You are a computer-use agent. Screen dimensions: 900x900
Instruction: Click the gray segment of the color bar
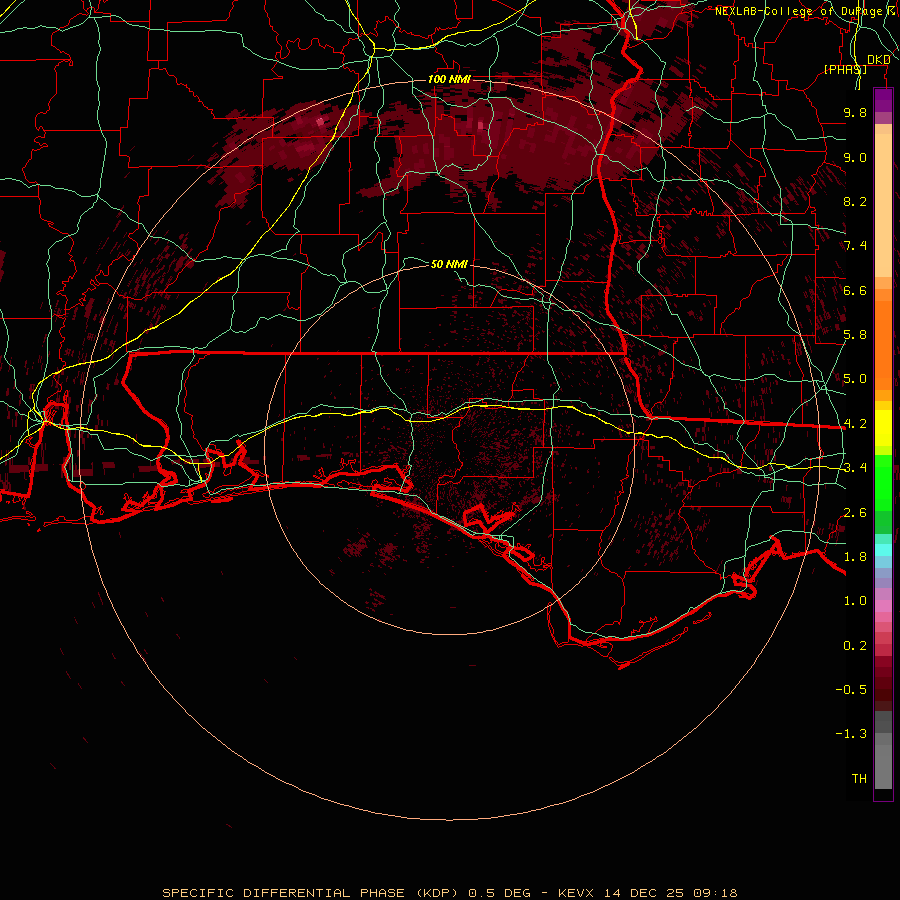pyautogui.click(x=883, y=752)
